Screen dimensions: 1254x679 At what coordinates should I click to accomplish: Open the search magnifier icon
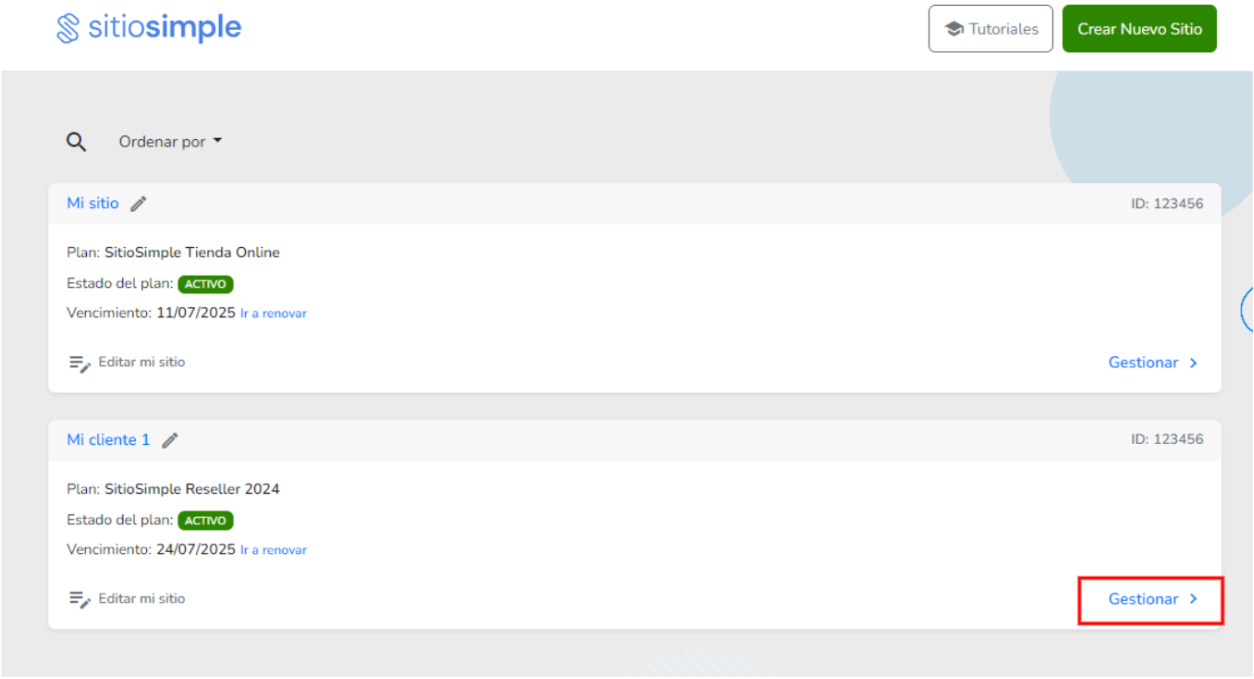76,142
